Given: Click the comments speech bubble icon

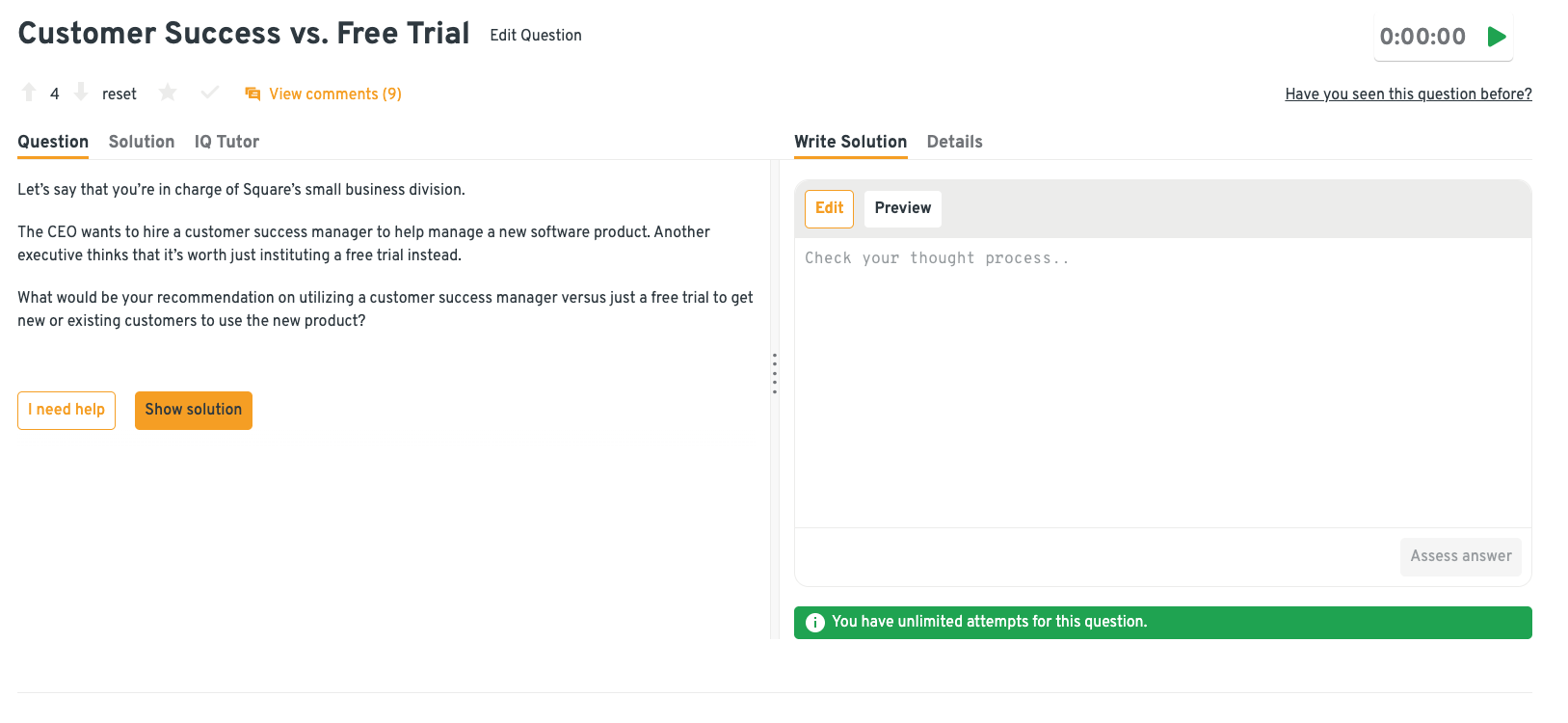Looking at the screenshot, I should [x=252, y=94].
